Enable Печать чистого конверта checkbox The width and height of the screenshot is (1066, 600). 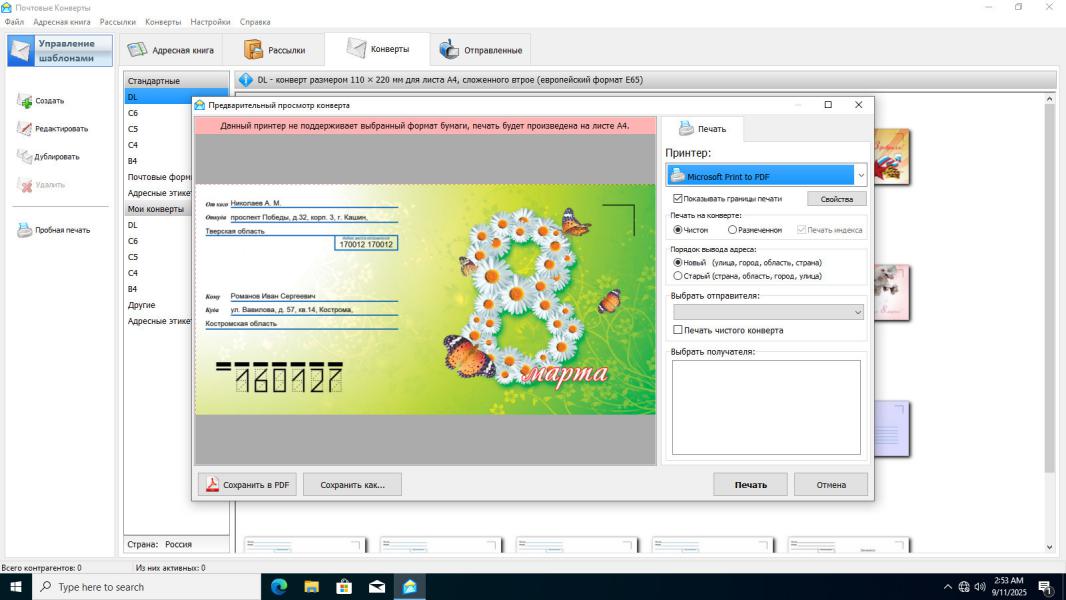677,330
